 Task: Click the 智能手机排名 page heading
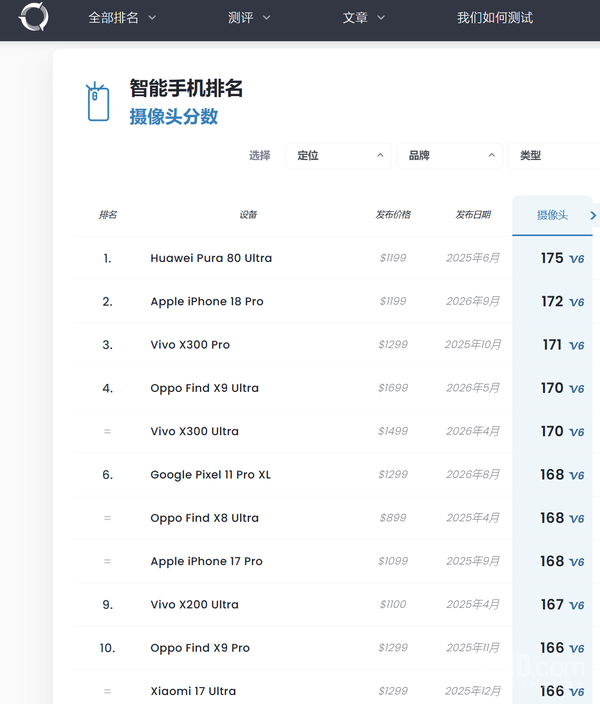(186, 88)
